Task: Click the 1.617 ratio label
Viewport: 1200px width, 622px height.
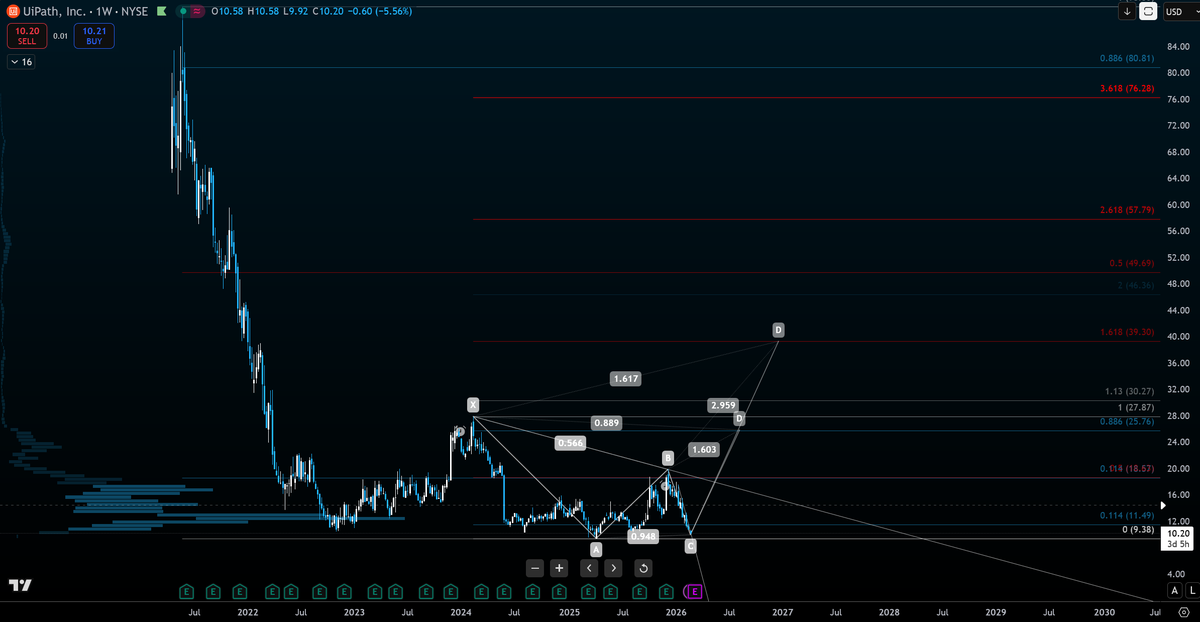Action: [x=625, y=379]
